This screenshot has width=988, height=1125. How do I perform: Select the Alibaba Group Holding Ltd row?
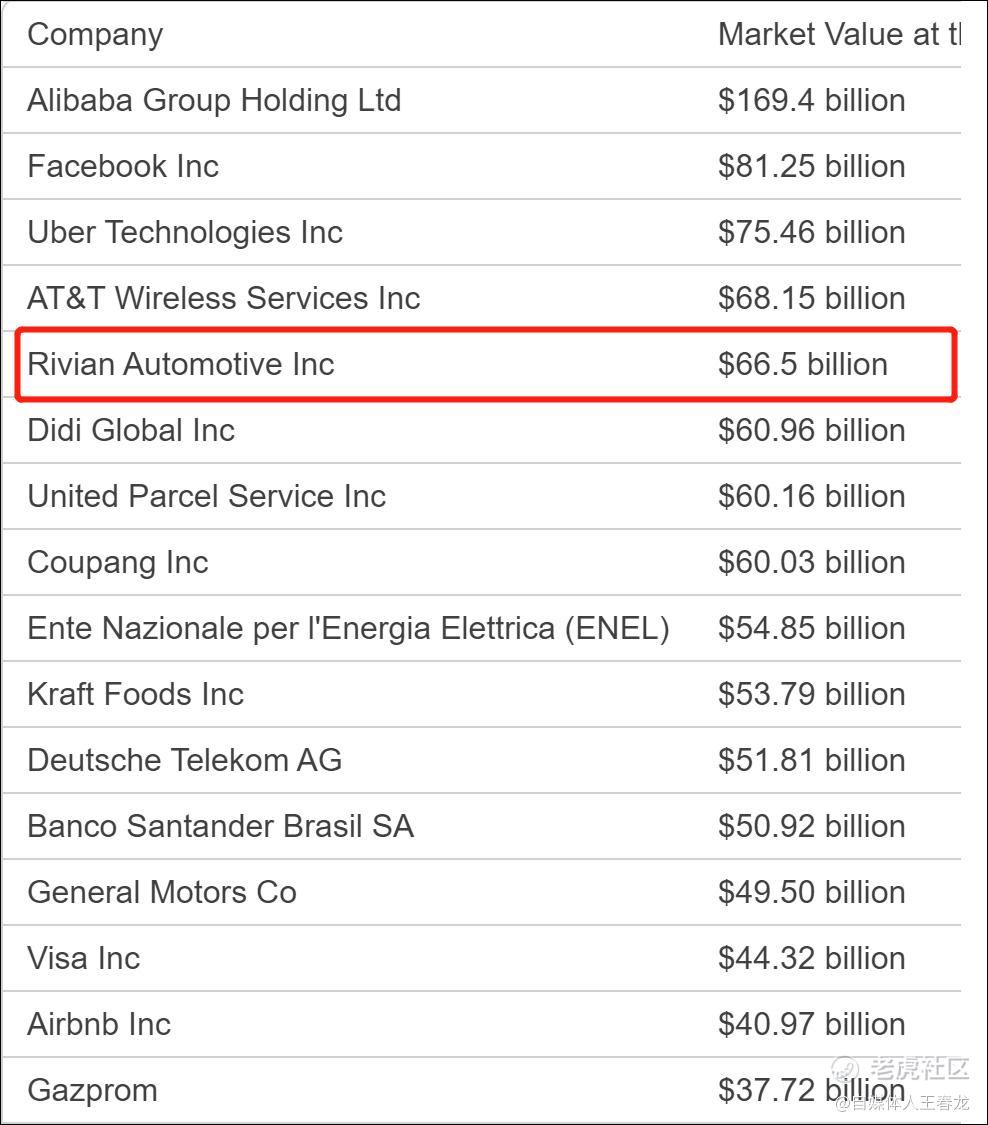click(481, 100)
